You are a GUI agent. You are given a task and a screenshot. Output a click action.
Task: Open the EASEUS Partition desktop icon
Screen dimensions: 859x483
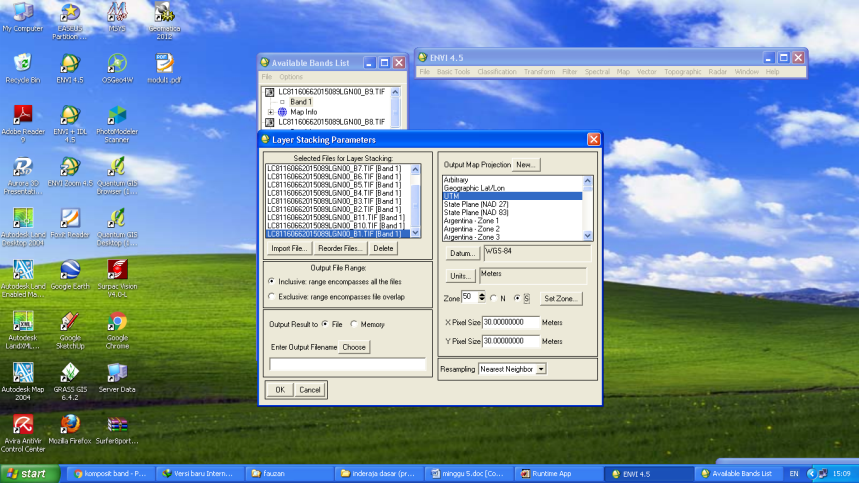[70, 21]
